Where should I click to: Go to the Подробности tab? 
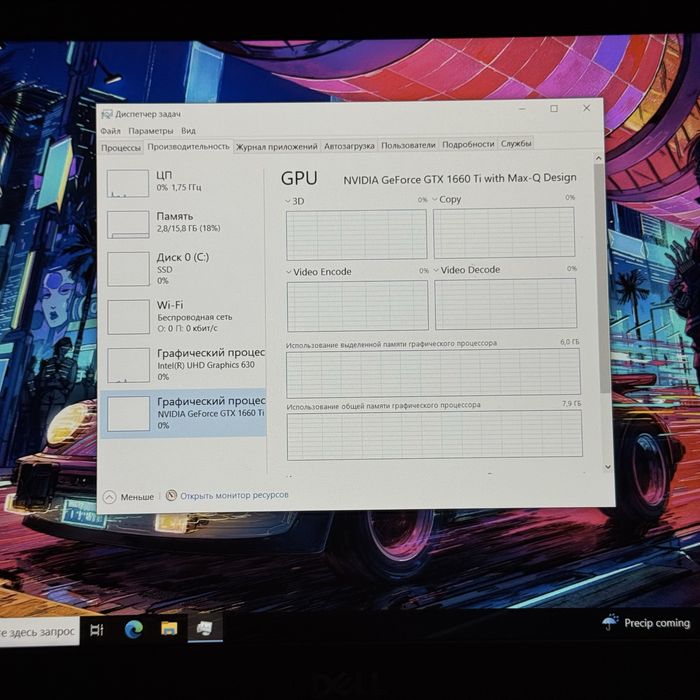(468, 144)
